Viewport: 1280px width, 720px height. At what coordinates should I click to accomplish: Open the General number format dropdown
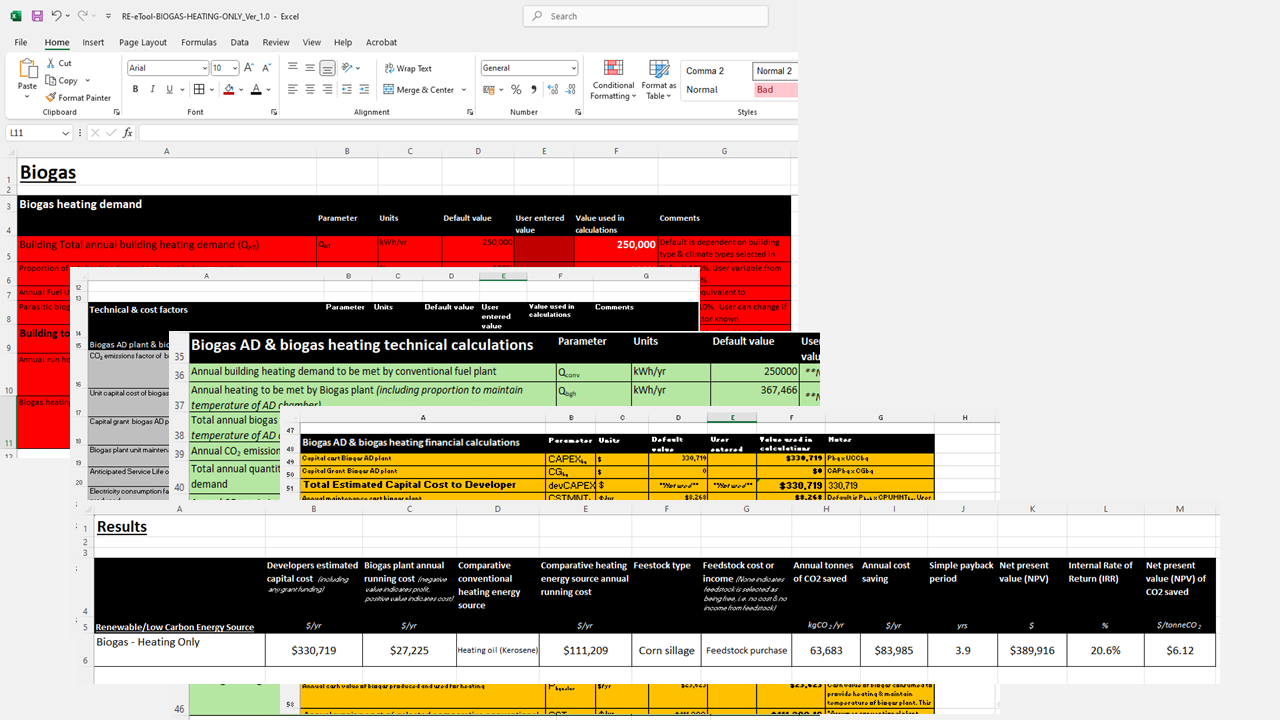coord(573,68)
